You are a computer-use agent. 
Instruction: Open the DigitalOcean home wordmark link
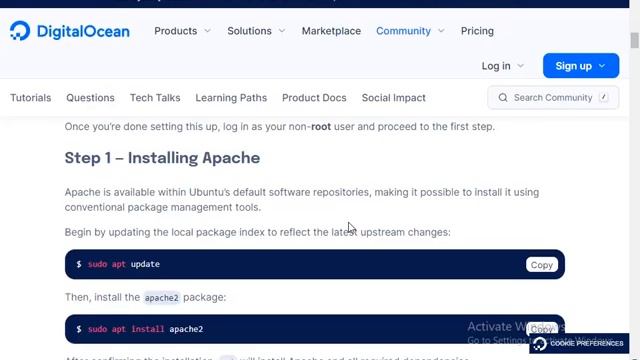(x=83, y=31)
